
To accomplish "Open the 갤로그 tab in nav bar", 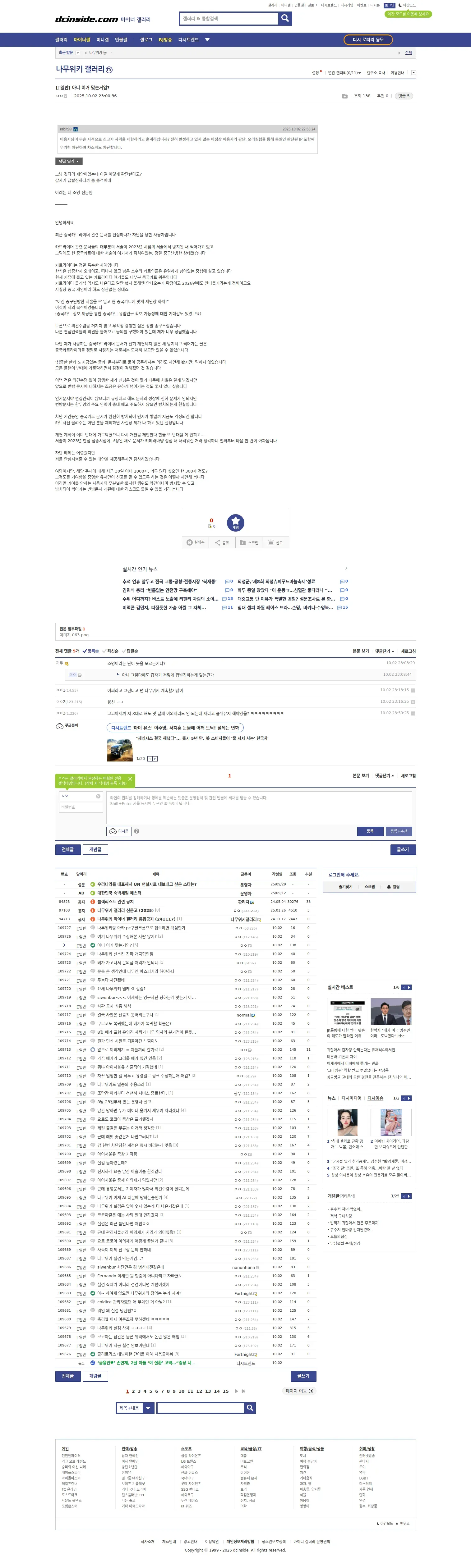I will point(146,39).
